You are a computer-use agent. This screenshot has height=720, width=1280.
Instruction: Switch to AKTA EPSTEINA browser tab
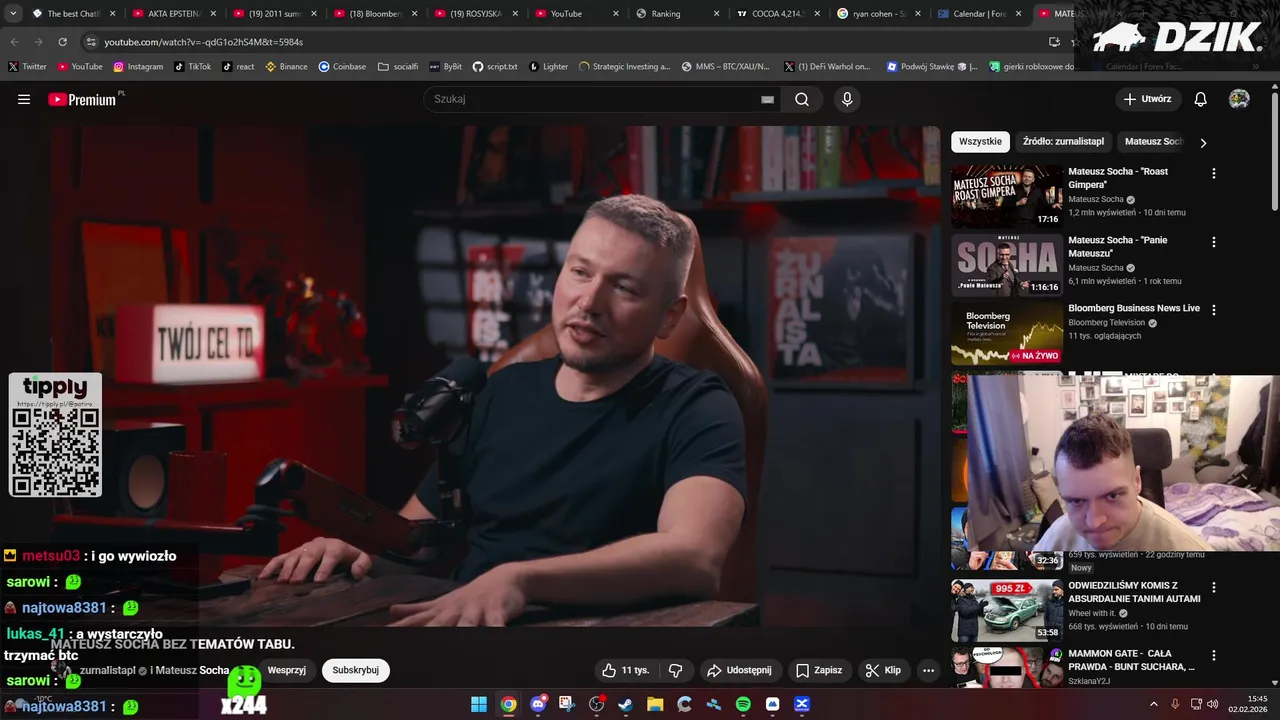click(173, 14)
